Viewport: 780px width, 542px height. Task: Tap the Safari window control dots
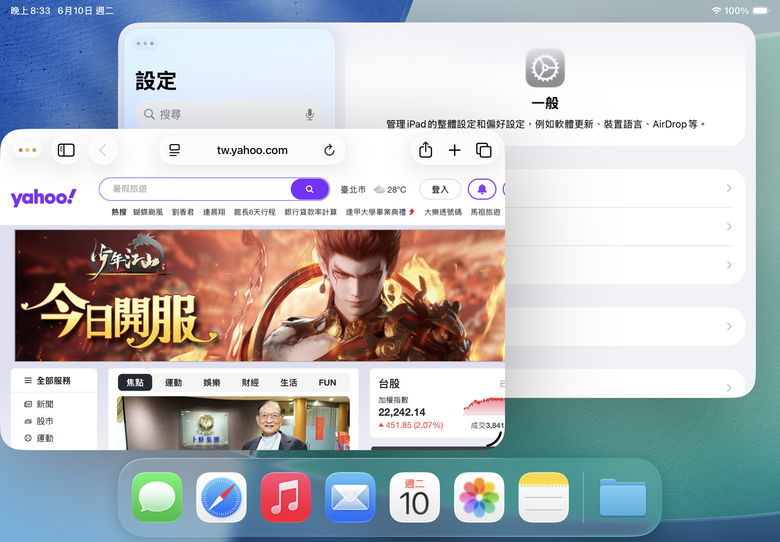[27, 150]
